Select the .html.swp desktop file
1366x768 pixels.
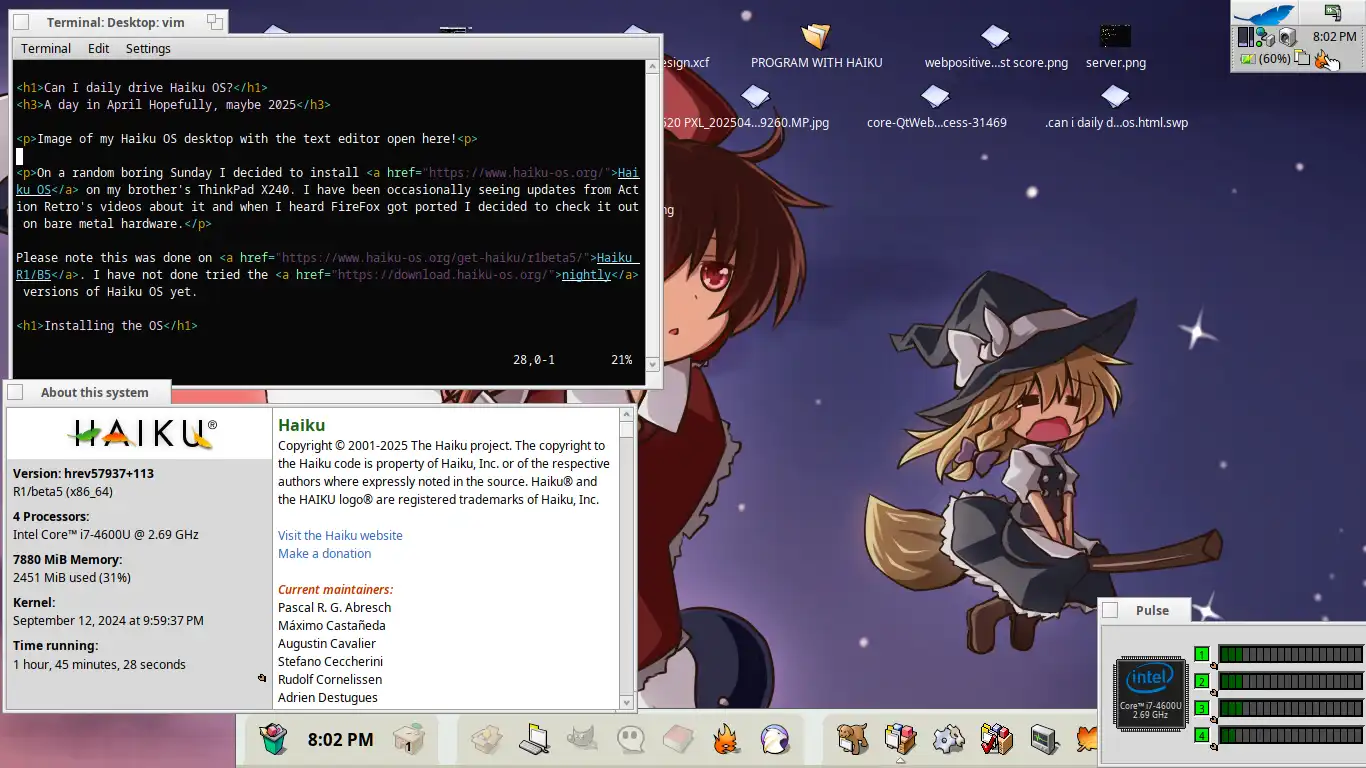tap(1116, 107)
